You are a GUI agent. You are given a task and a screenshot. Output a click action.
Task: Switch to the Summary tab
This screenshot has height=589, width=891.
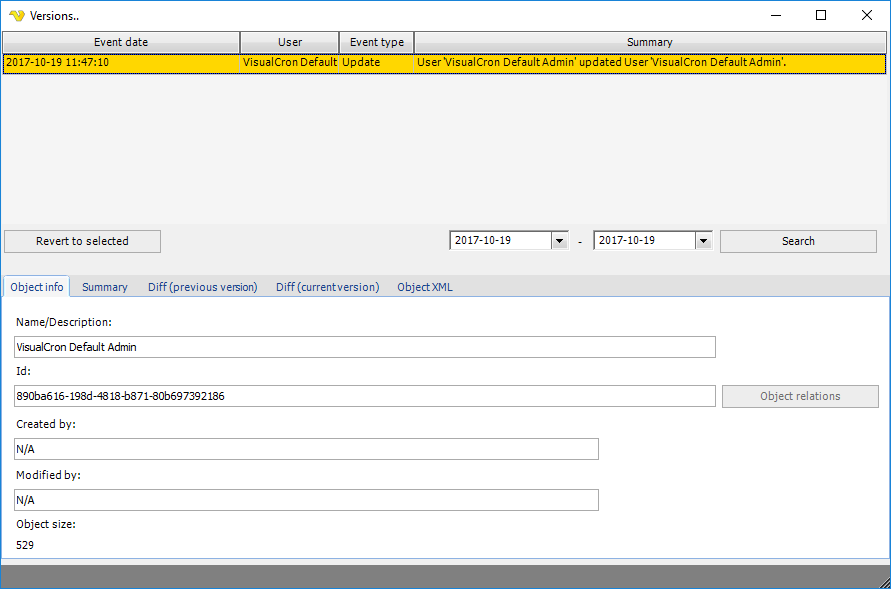[x=105, y=287]
